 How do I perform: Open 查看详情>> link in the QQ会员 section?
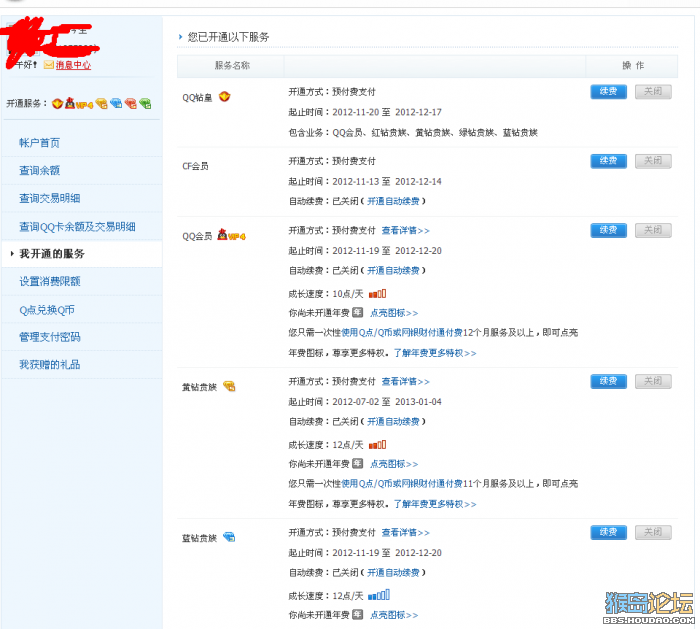(405, 230)
